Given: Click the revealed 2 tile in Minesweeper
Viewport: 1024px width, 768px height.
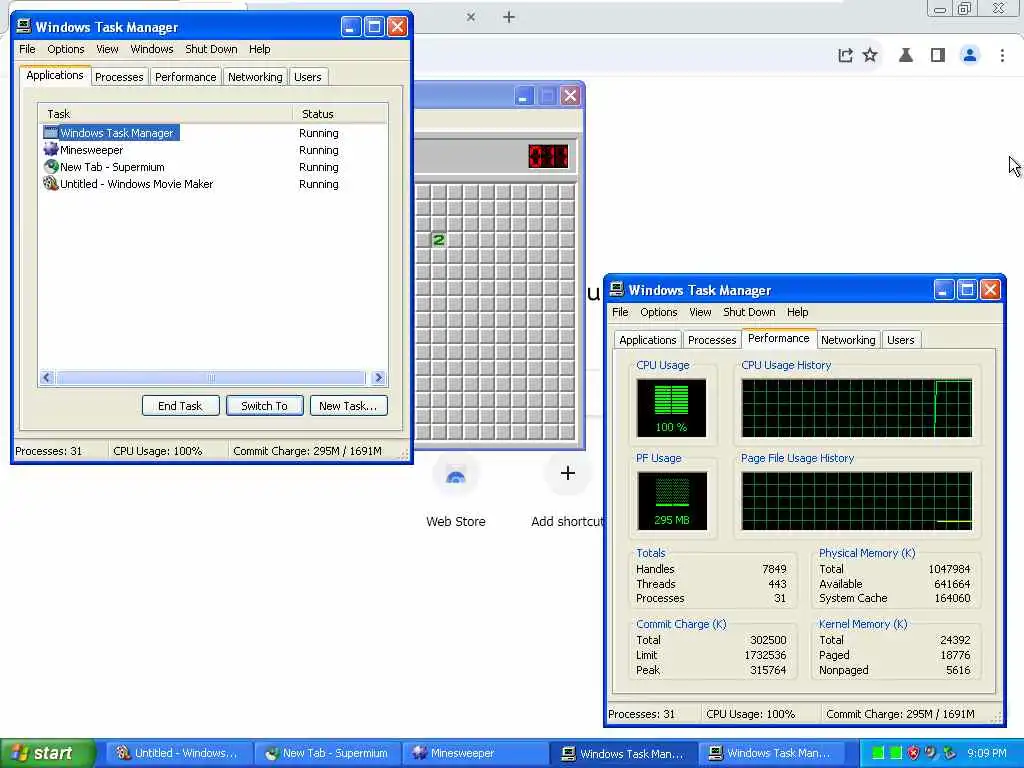Looking at the screenshot, I should coord(439,240).
